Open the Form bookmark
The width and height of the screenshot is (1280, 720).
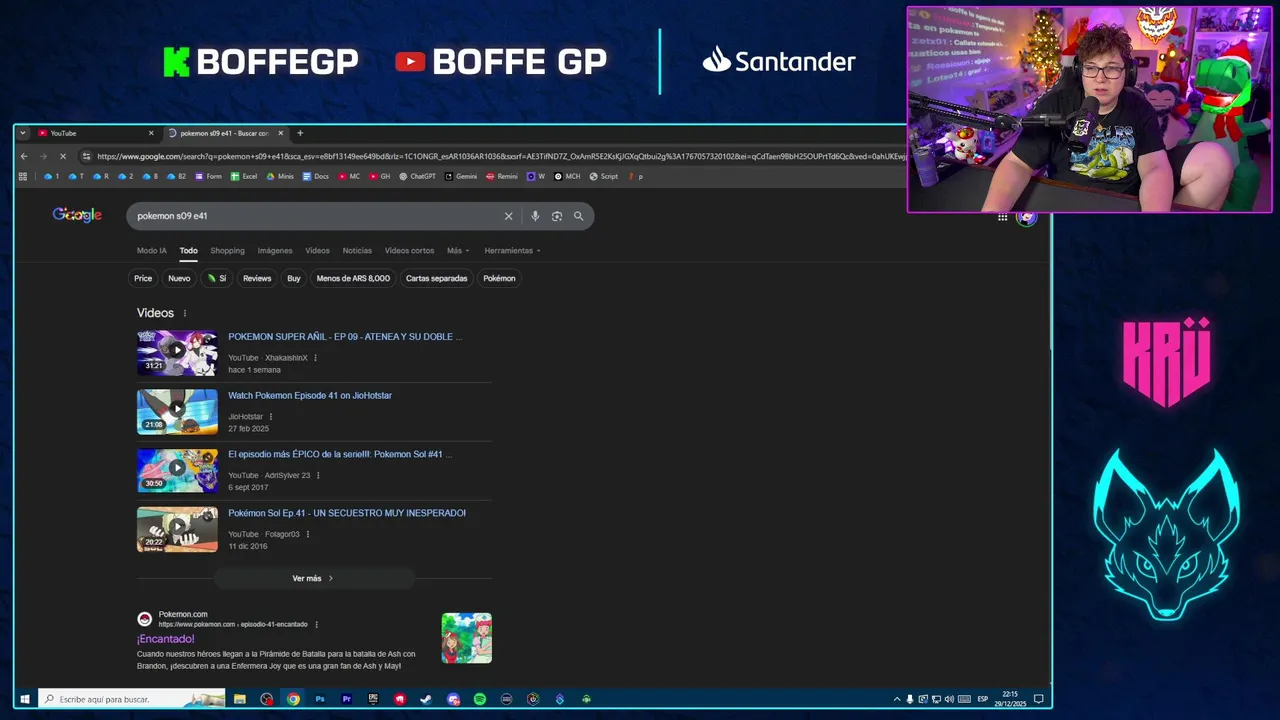pyautogui.click(x=208, y=176)
